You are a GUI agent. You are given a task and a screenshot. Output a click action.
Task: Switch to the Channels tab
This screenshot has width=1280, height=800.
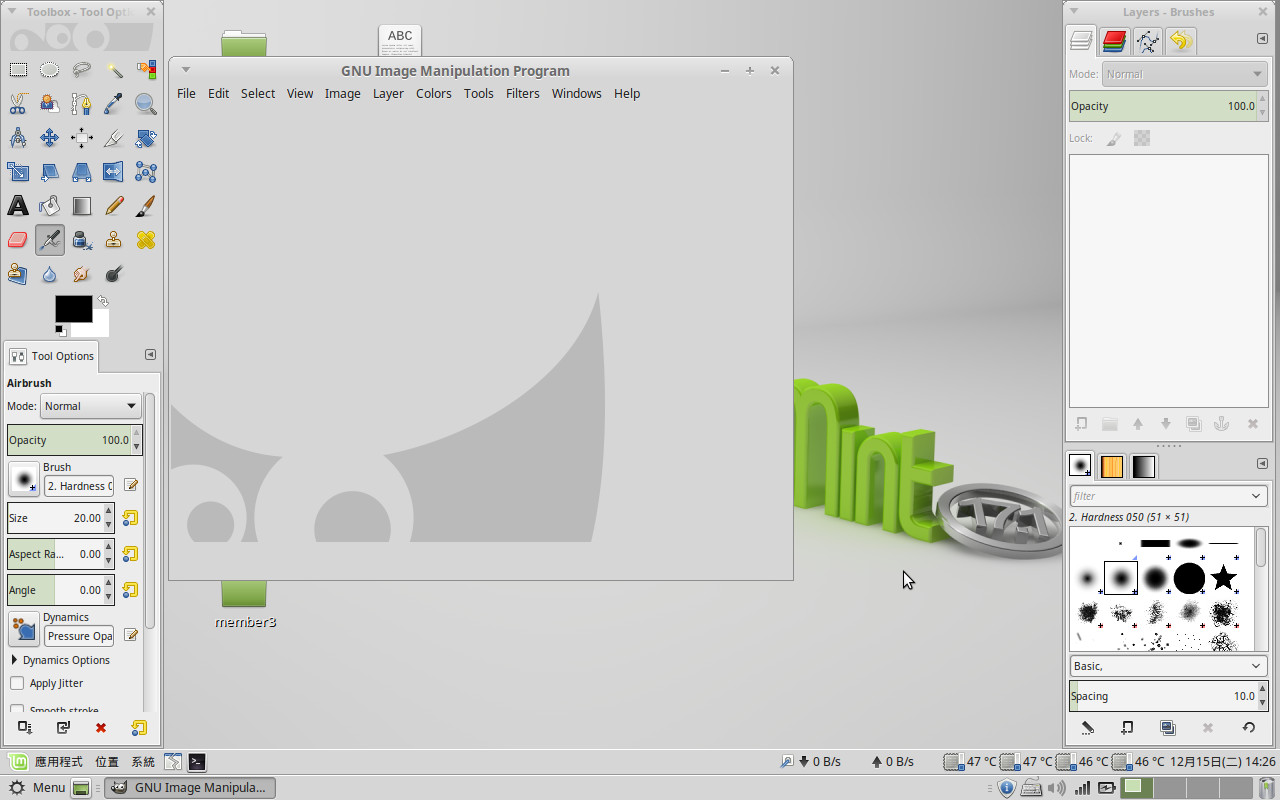1114,41
